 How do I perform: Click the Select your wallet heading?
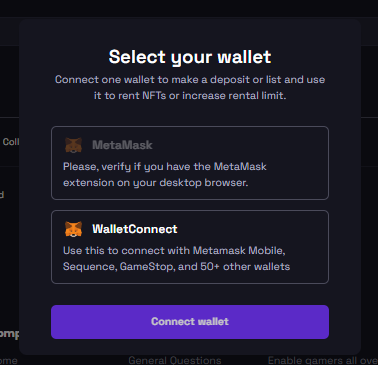pos(190,57)
